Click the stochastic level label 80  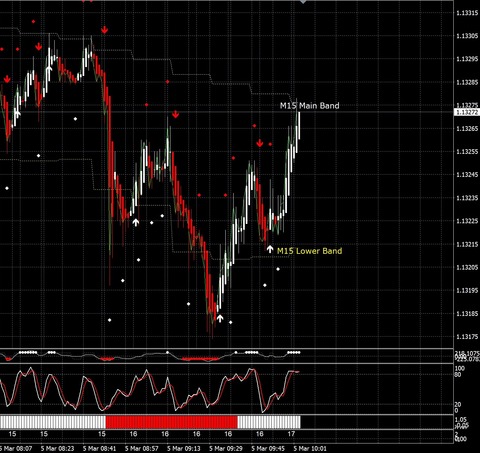[x=458, y=375]
